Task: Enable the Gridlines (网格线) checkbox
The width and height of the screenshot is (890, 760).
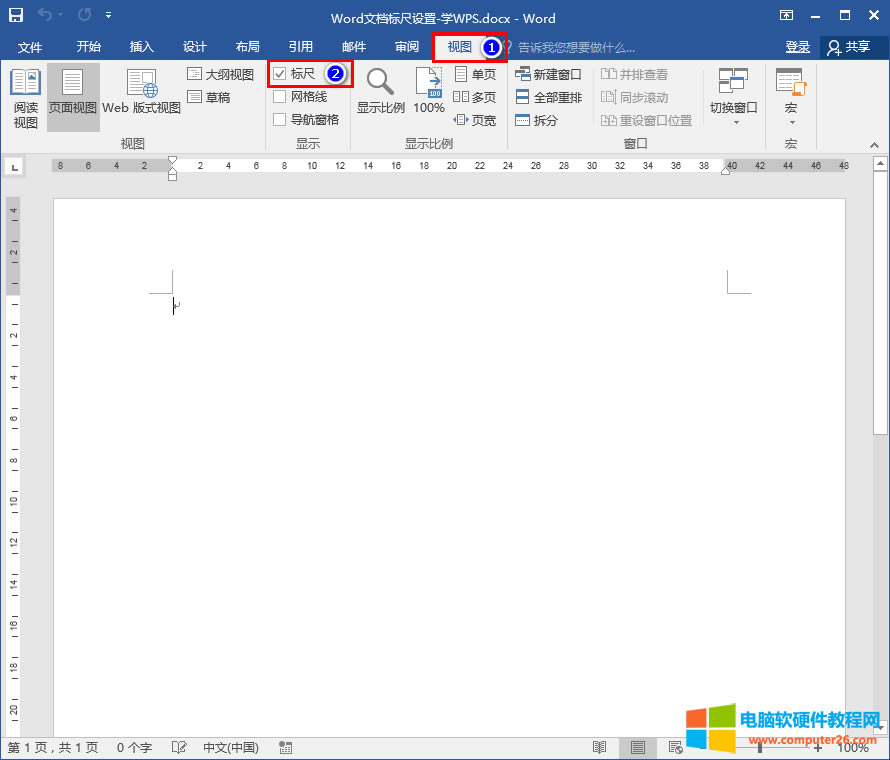Action: pyautogui.click(x=280, y=97)
